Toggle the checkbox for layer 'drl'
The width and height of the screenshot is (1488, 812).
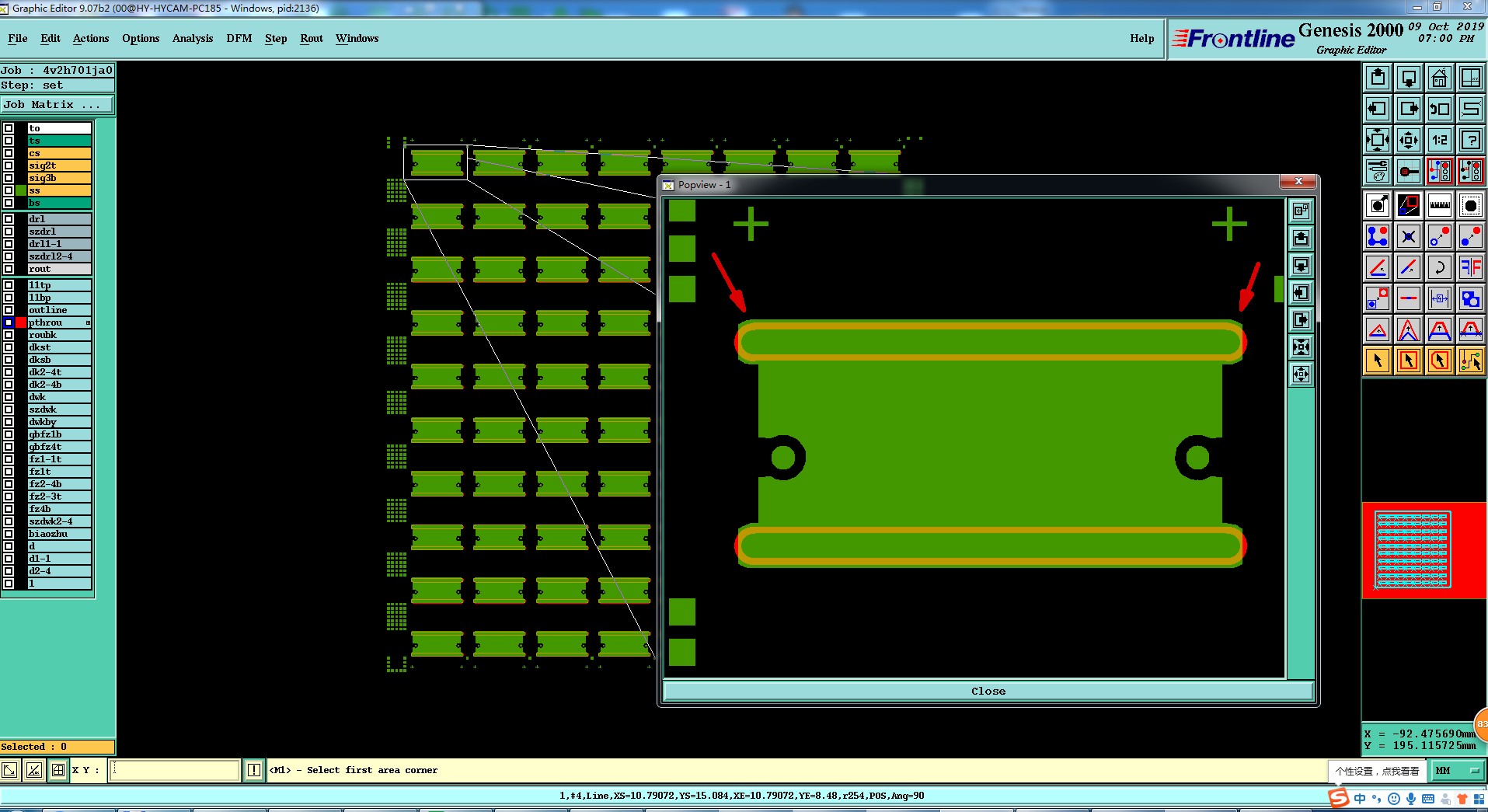pyautogui.click(x=9, y=219)
